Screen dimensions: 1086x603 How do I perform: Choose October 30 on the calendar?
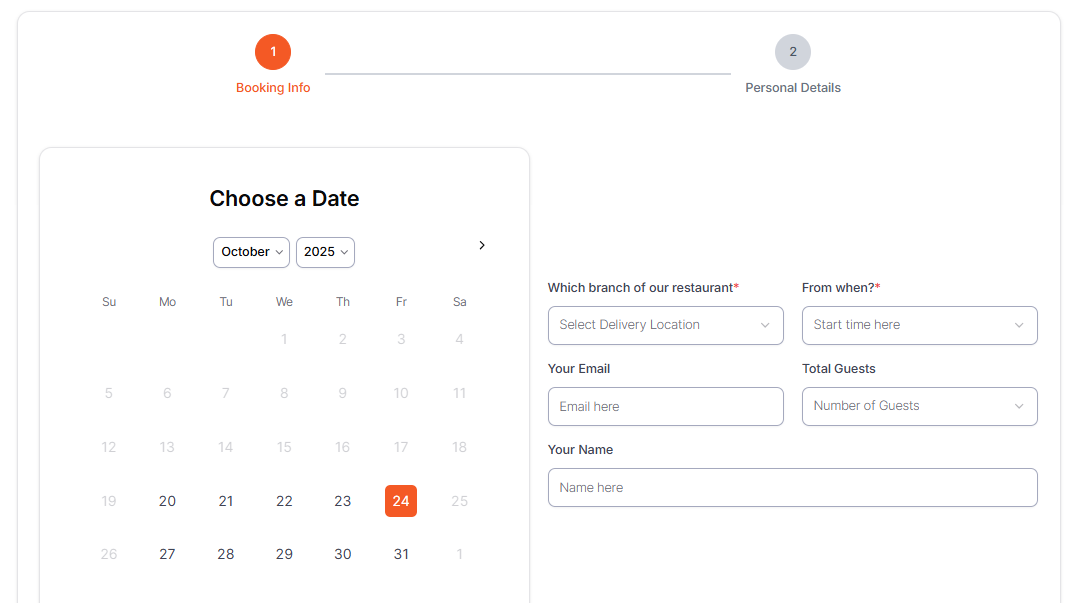click(343, 554)
